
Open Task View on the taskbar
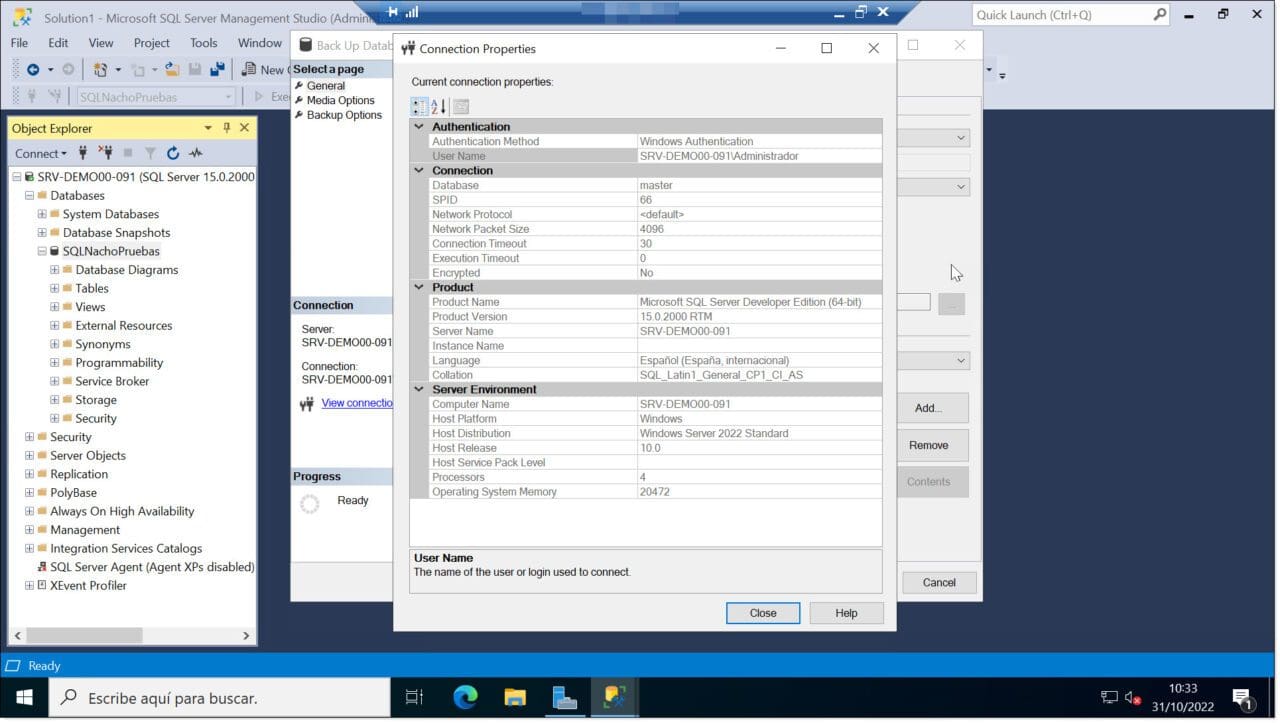tap(414, 697)
